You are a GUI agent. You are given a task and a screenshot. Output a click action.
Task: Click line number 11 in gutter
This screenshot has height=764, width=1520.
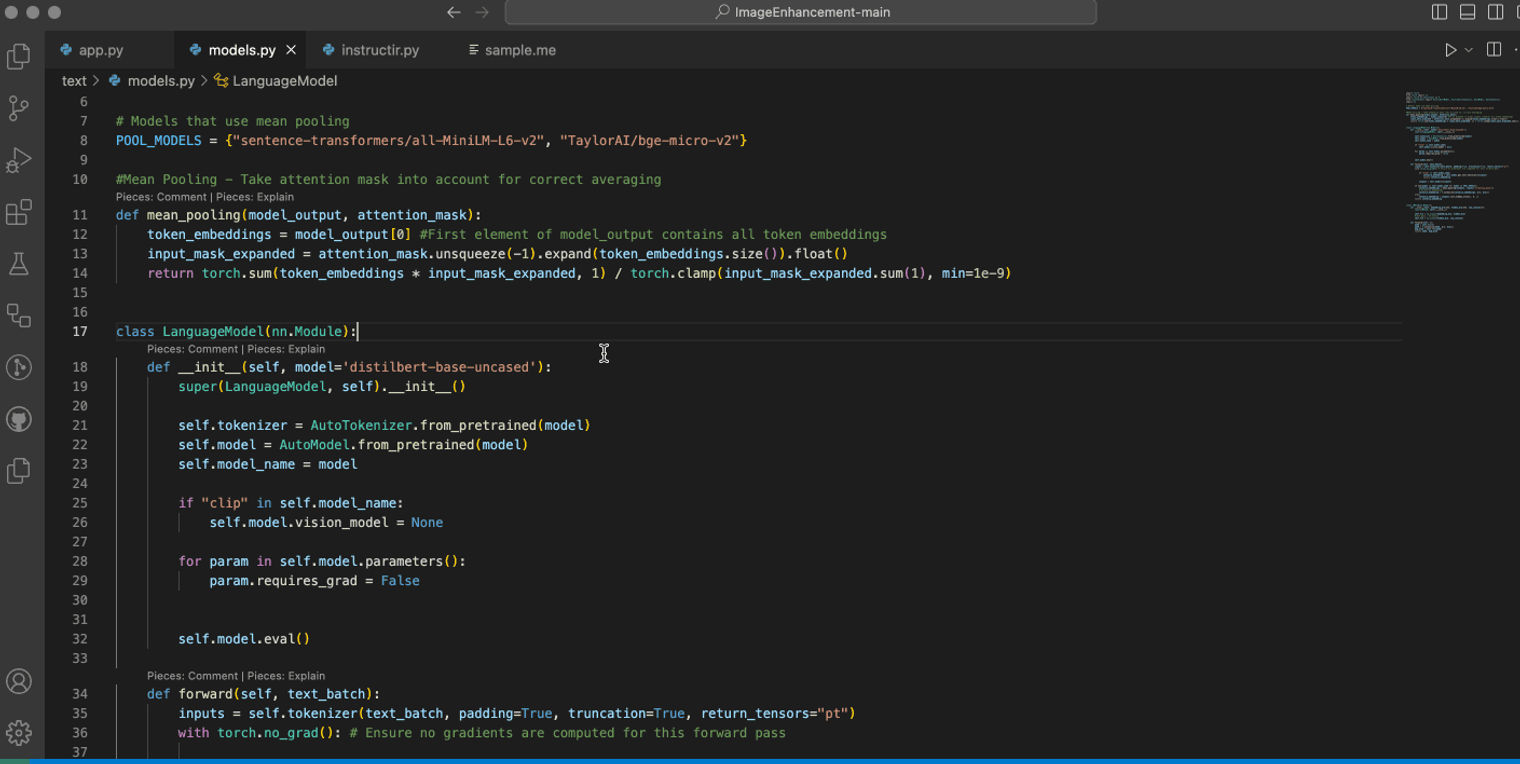(x=79, y=215)
